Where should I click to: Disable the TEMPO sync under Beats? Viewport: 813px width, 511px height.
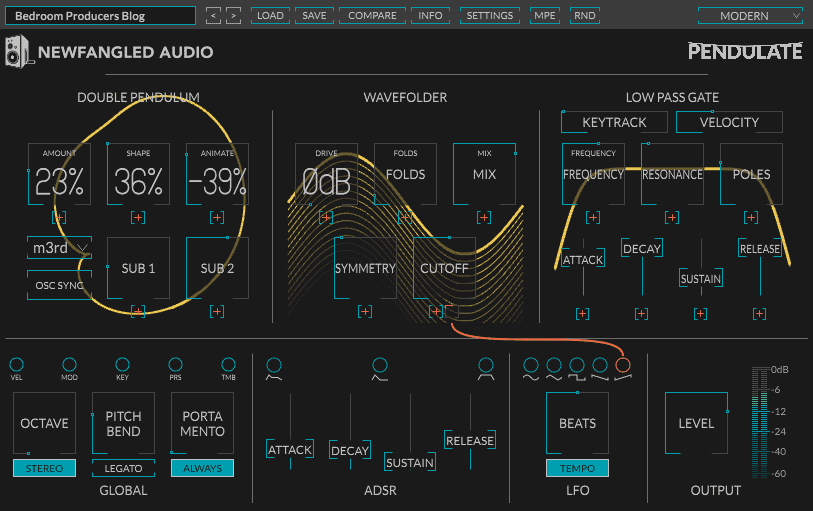tap(577, 468)
